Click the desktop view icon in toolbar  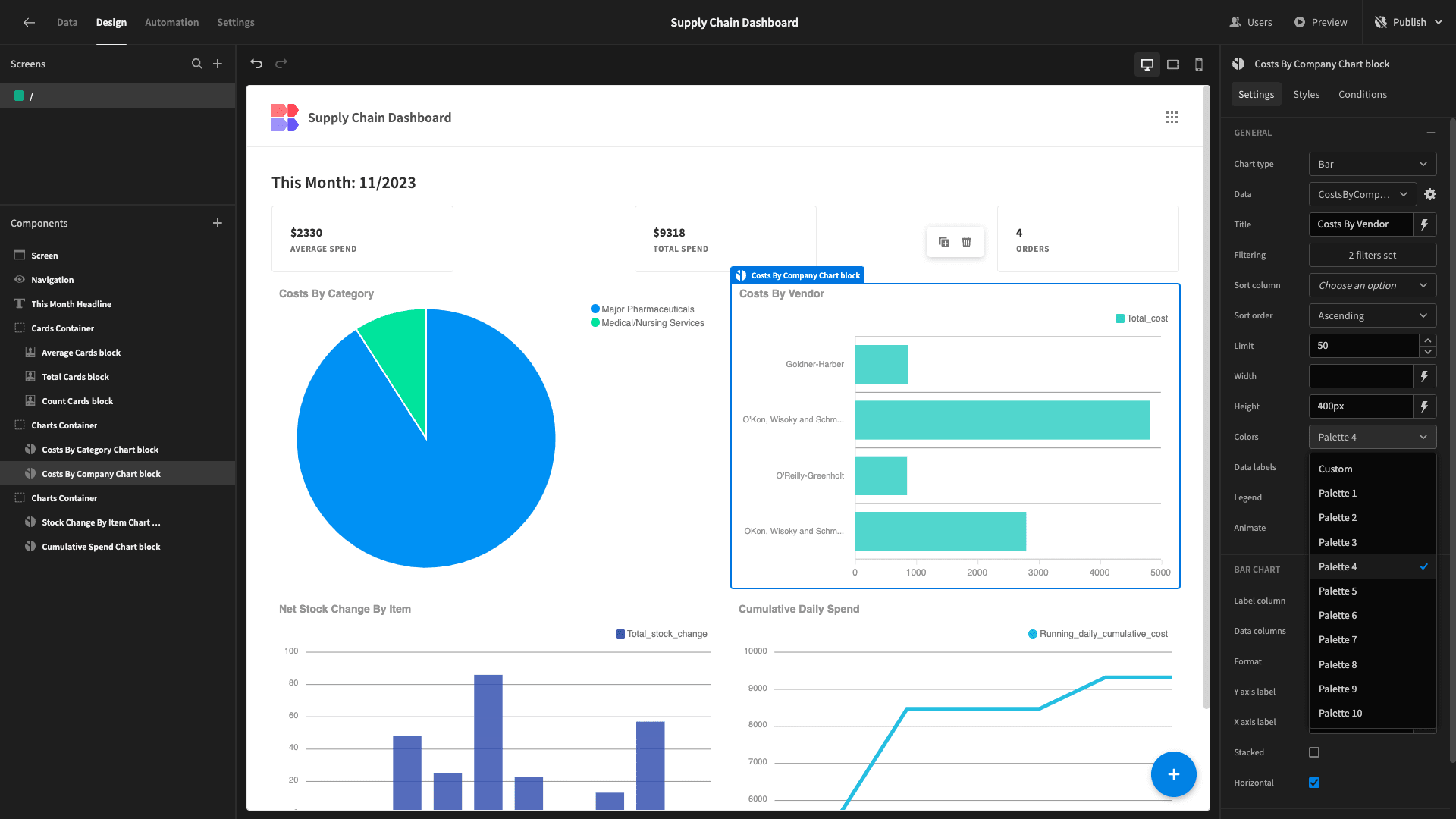tap(1147, 64)
